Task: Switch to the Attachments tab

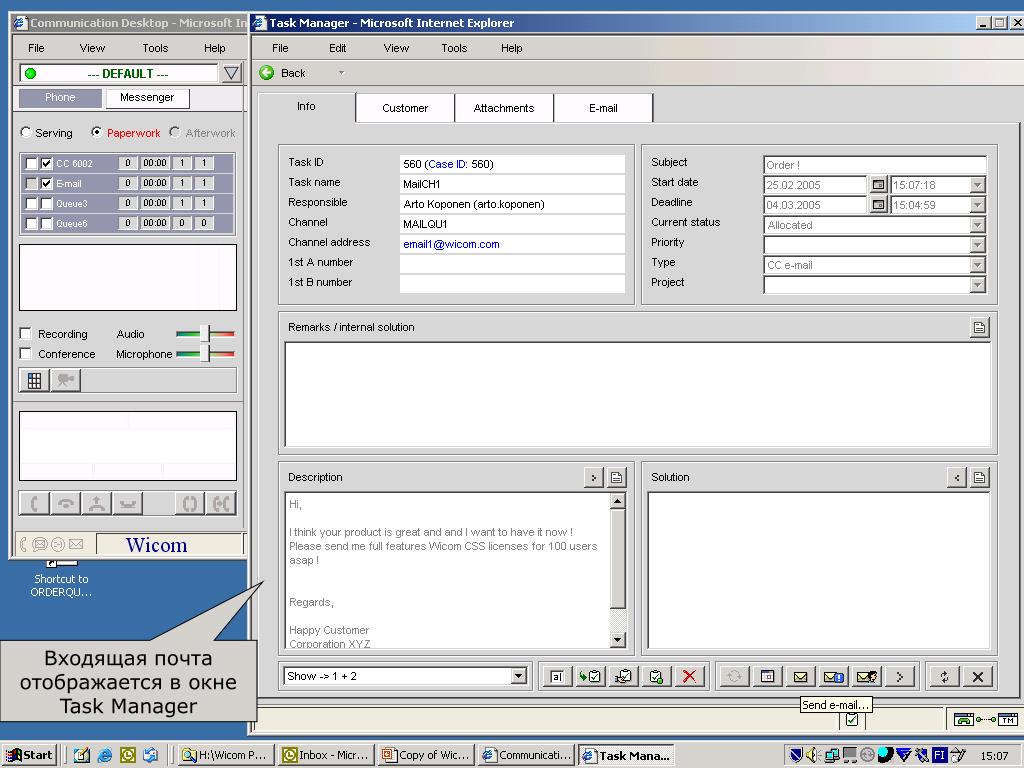Action: click(x=504, y=108)
